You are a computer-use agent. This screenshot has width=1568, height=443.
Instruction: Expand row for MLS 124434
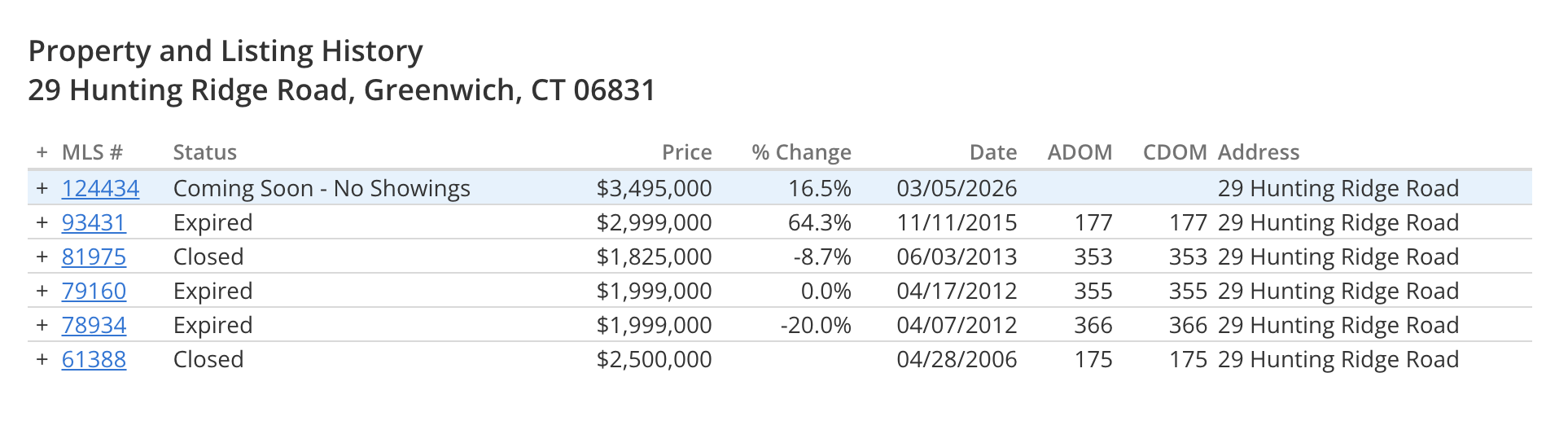[x=42, y=188]
